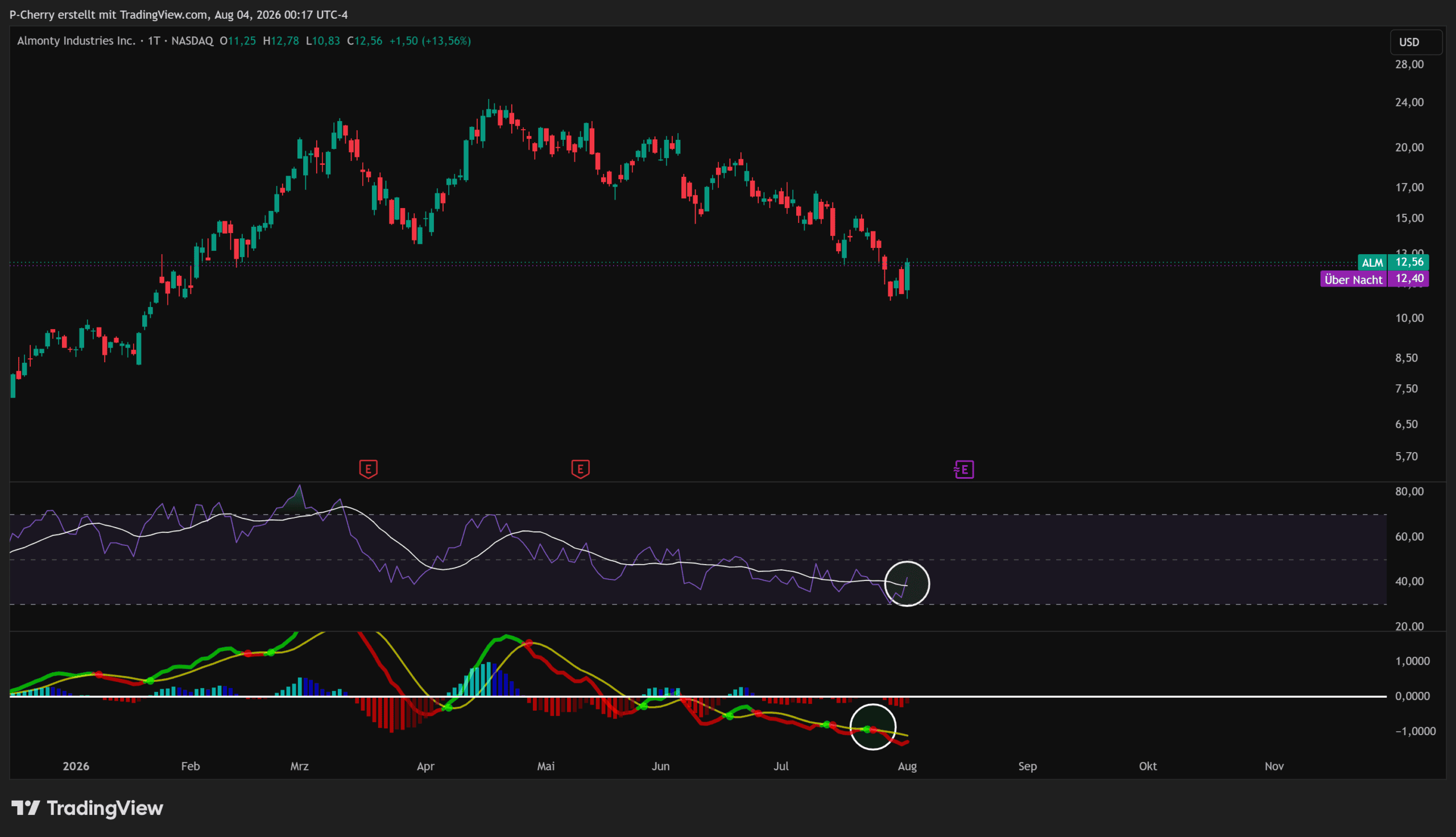The height and width of the screenshot is (837, 1456).
Task: Click the Feb label on the time axis
Action: (x=191, y=766)
